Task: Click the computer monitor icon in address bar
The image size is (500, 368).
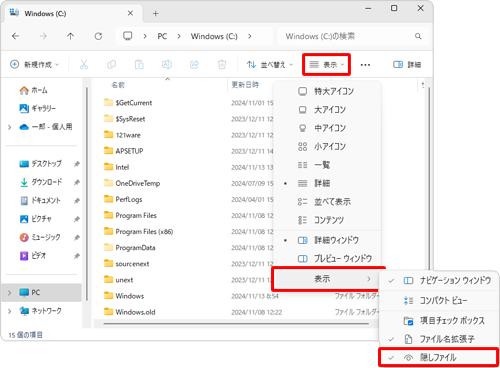Action: pos(128,36)
